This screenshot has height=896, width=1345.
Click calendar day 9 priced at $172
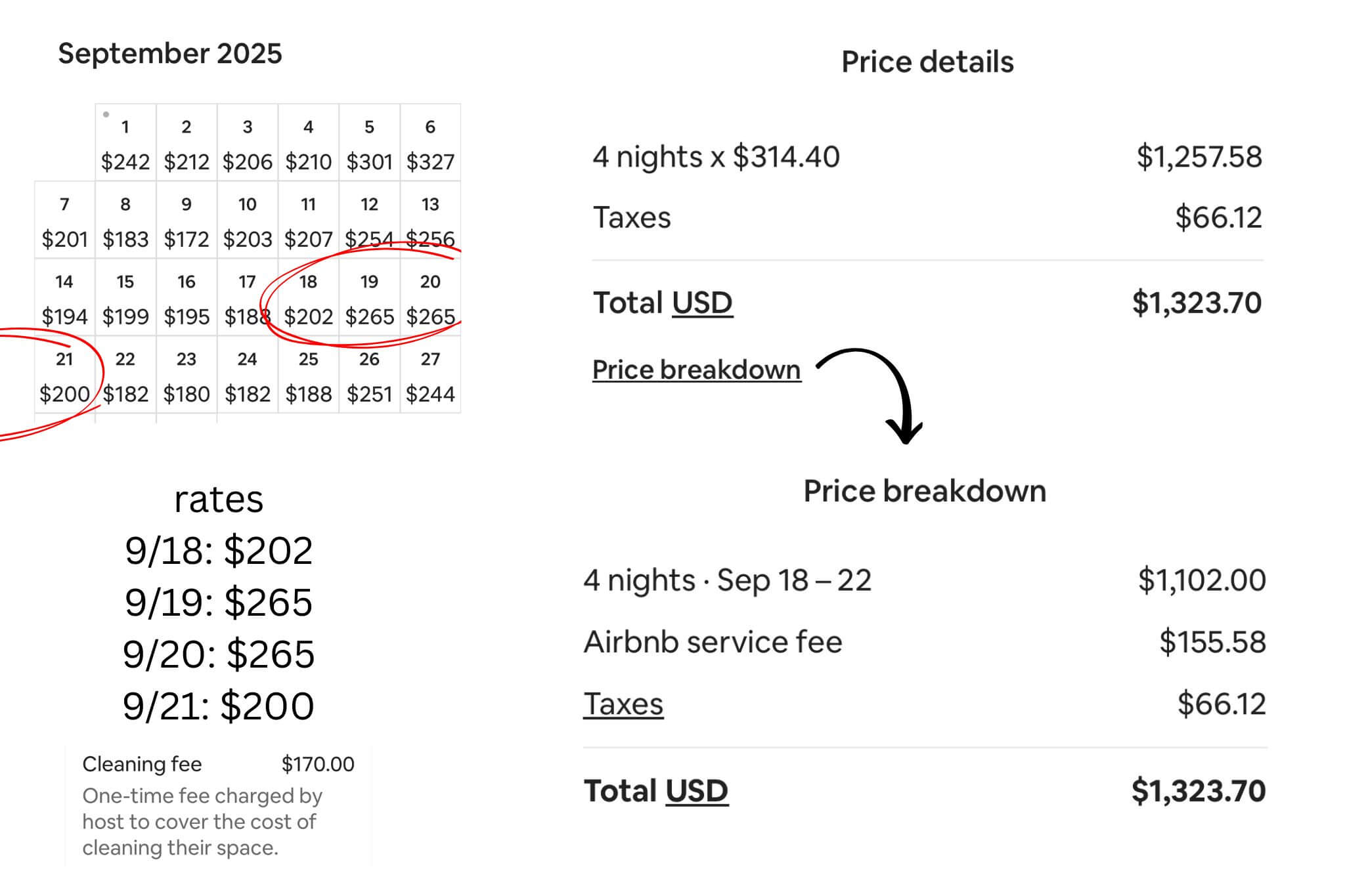click(187, 221)
